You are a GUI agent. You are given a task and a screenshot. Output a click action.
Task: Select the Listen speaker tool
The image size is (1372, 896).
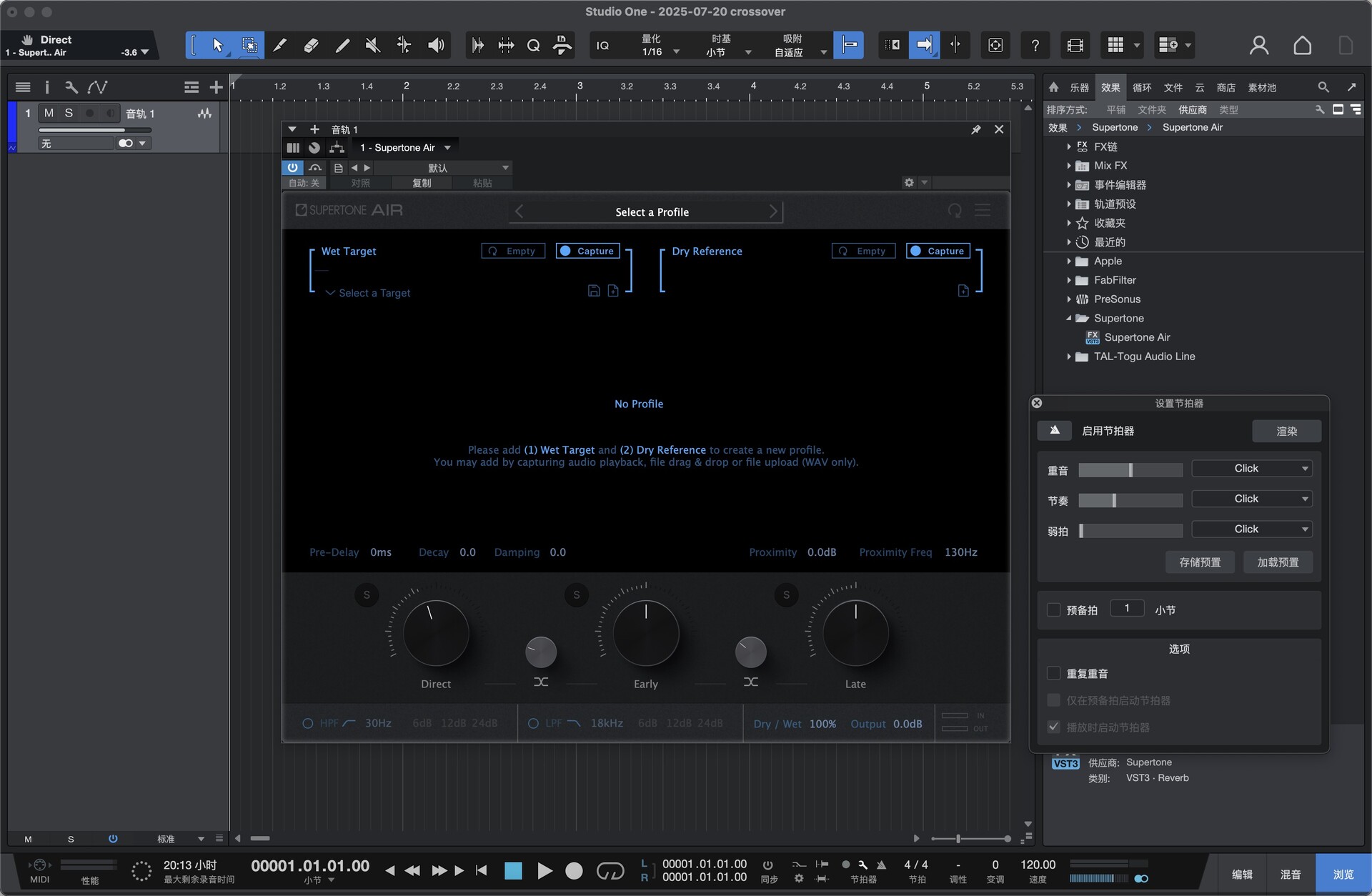(436, 45)
